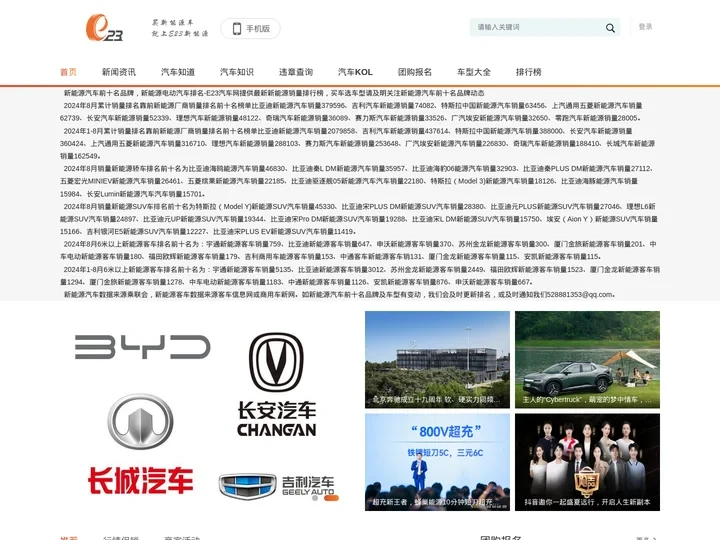Click the phone icon in 手机版 button

coord(237,28)
